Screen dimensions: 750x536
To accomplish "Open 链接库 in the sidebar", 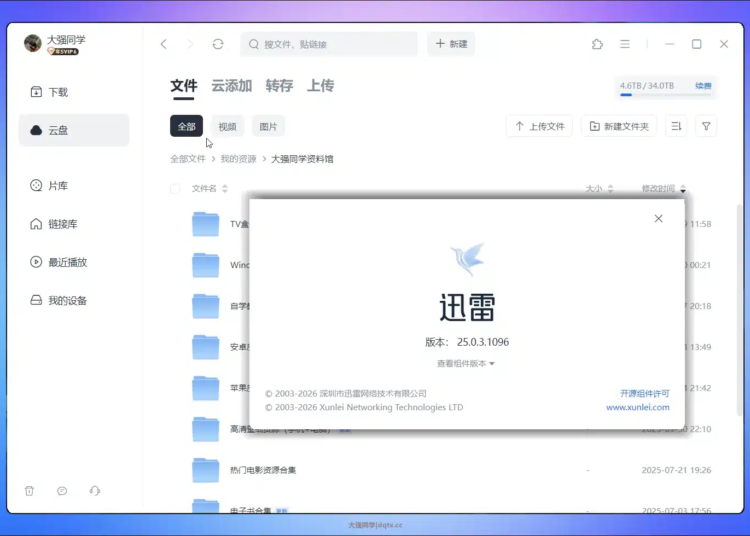I will pos(54,224).
